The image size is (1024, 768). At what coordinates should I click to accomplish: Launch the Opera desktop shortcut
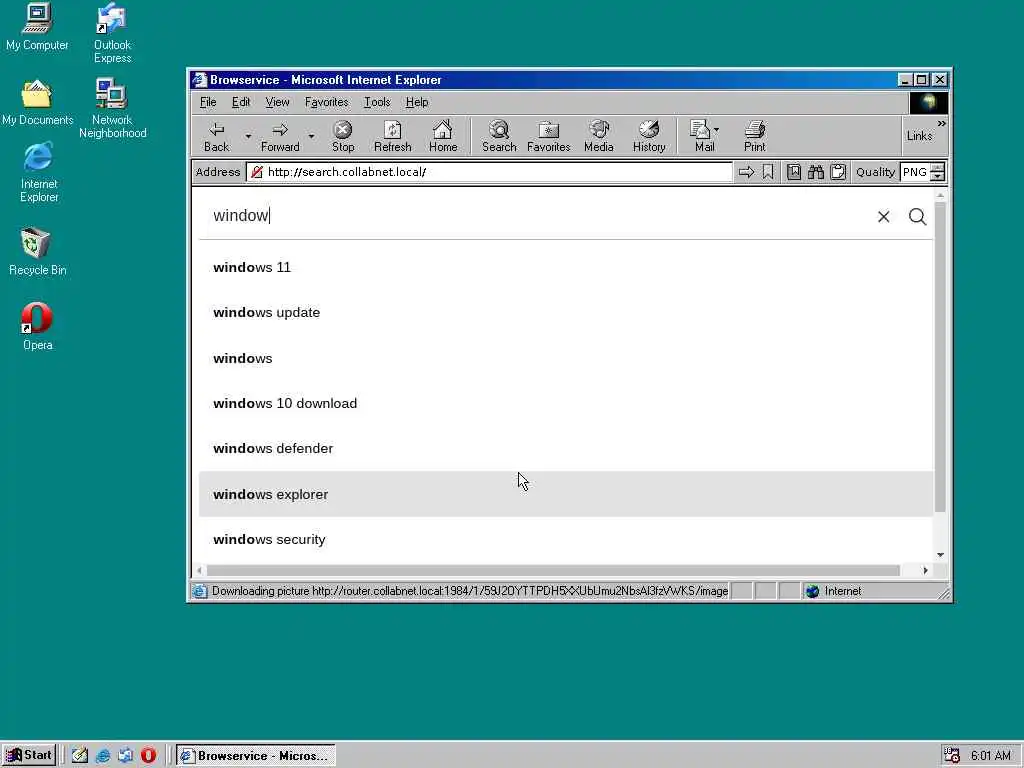(37, 327)
